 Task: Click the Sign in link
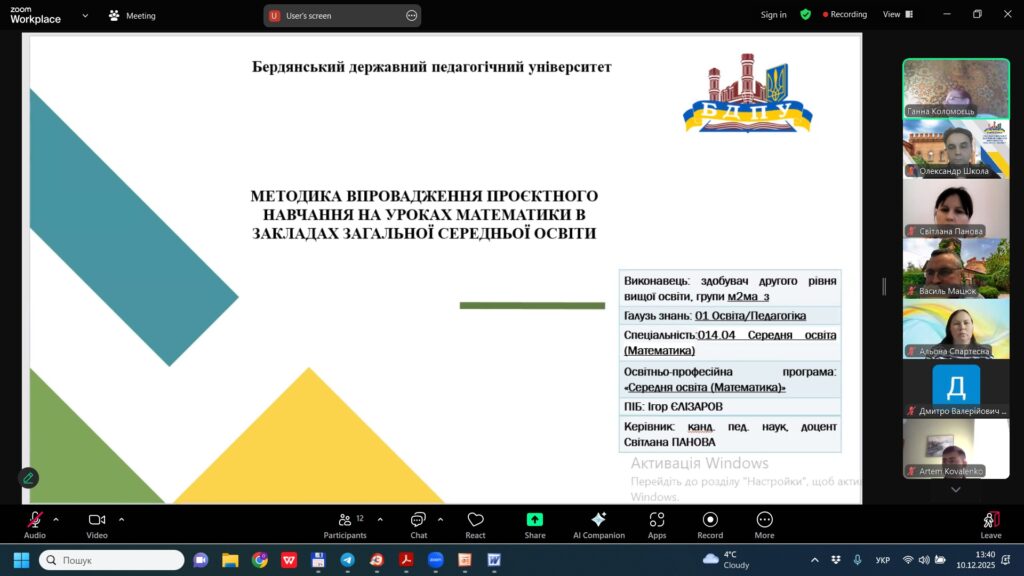(773, 15)
